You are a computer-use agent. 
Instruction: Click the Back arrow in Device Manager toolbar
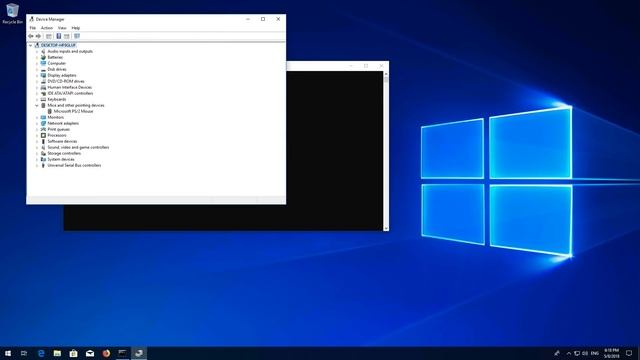click(x=31, y=36)
